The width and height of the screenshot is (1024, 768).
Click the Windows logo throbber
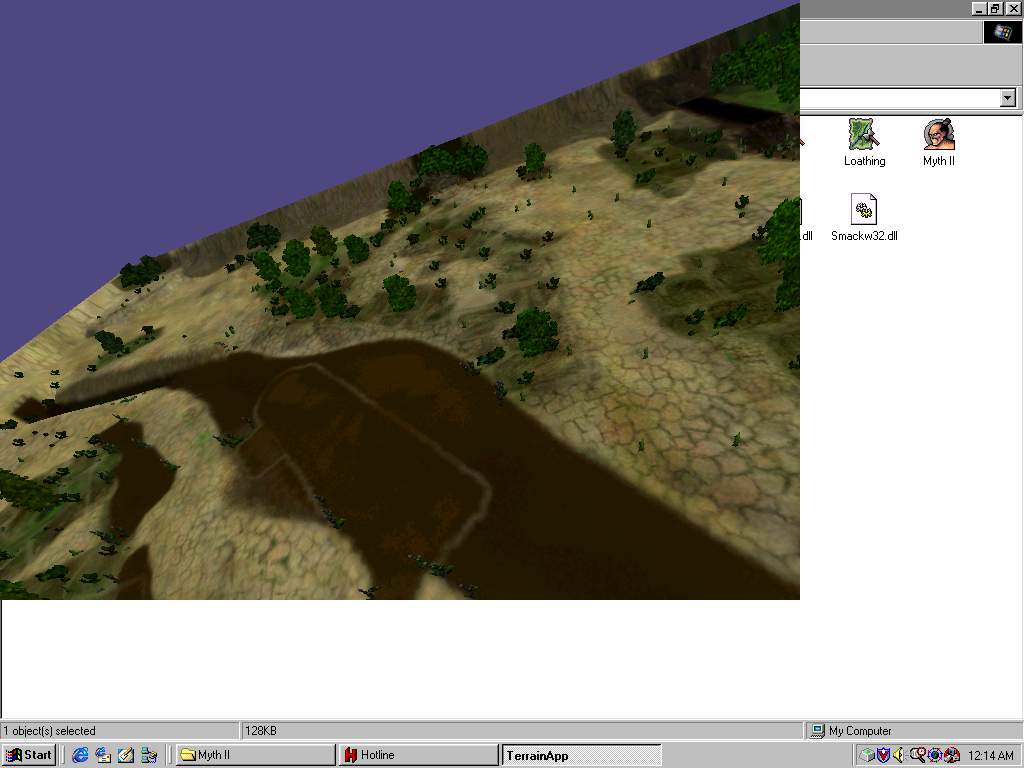coord(1002,32)
